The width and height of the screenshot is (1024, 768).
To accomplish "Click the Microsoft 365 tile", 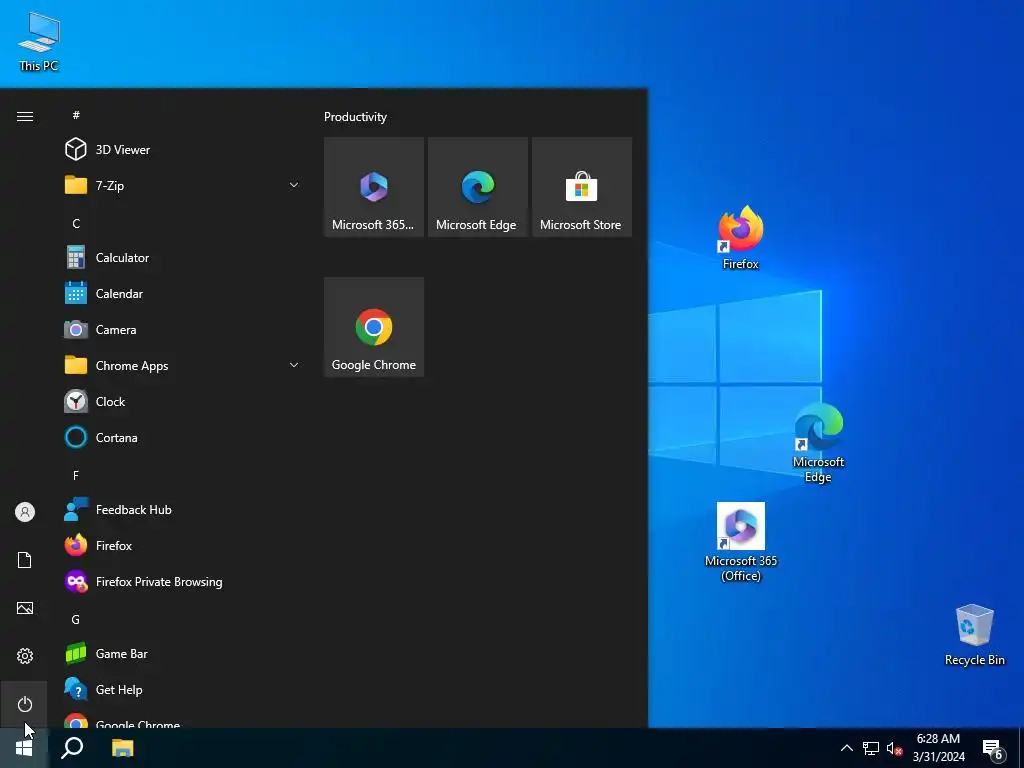I will [x=374, y=187].
